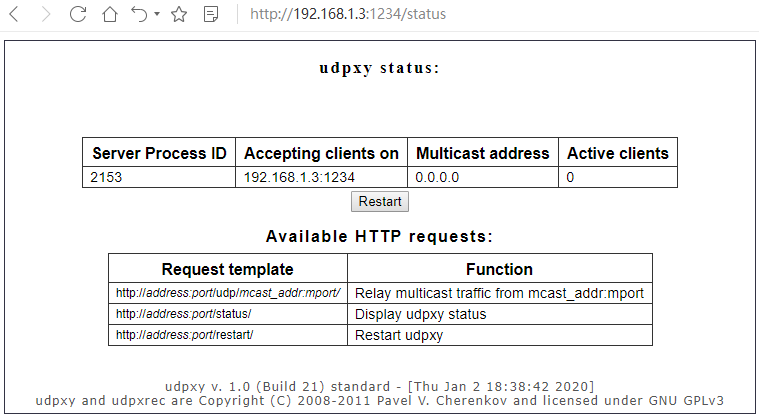Screen dimensions: 759x417
Task: Click the udpxy v. 1.0 build version line
Action: click(380, 386)
